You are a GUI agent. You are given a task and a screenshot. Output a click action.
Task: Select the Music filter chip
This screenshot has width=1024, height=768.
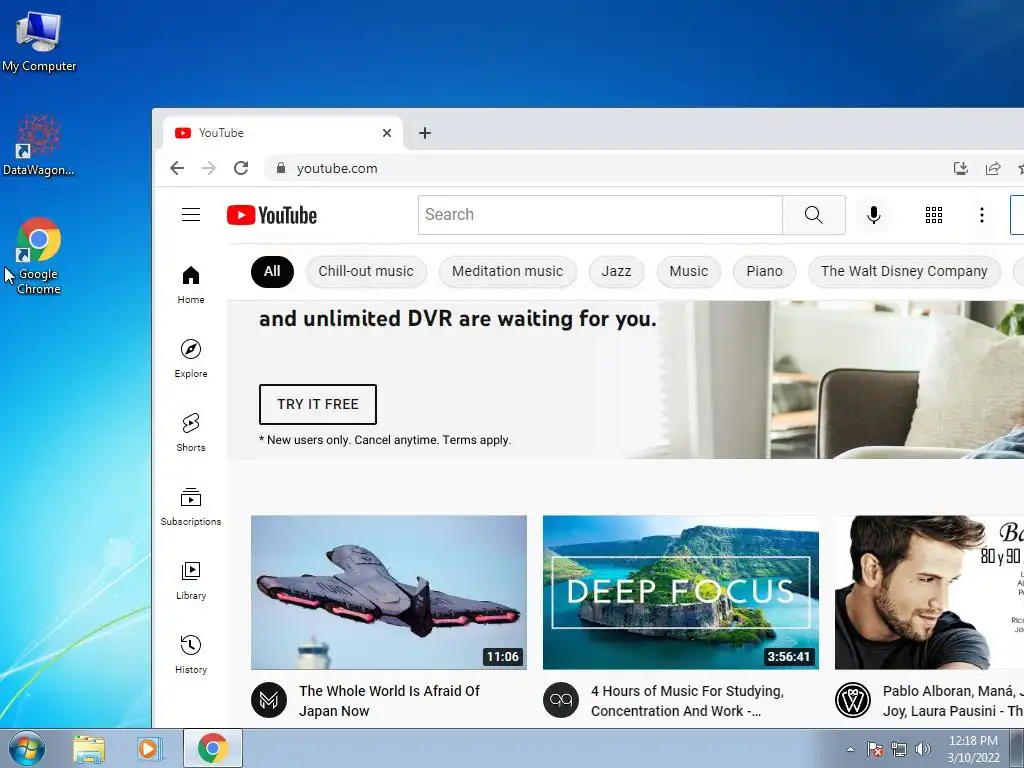click(688, 272)
